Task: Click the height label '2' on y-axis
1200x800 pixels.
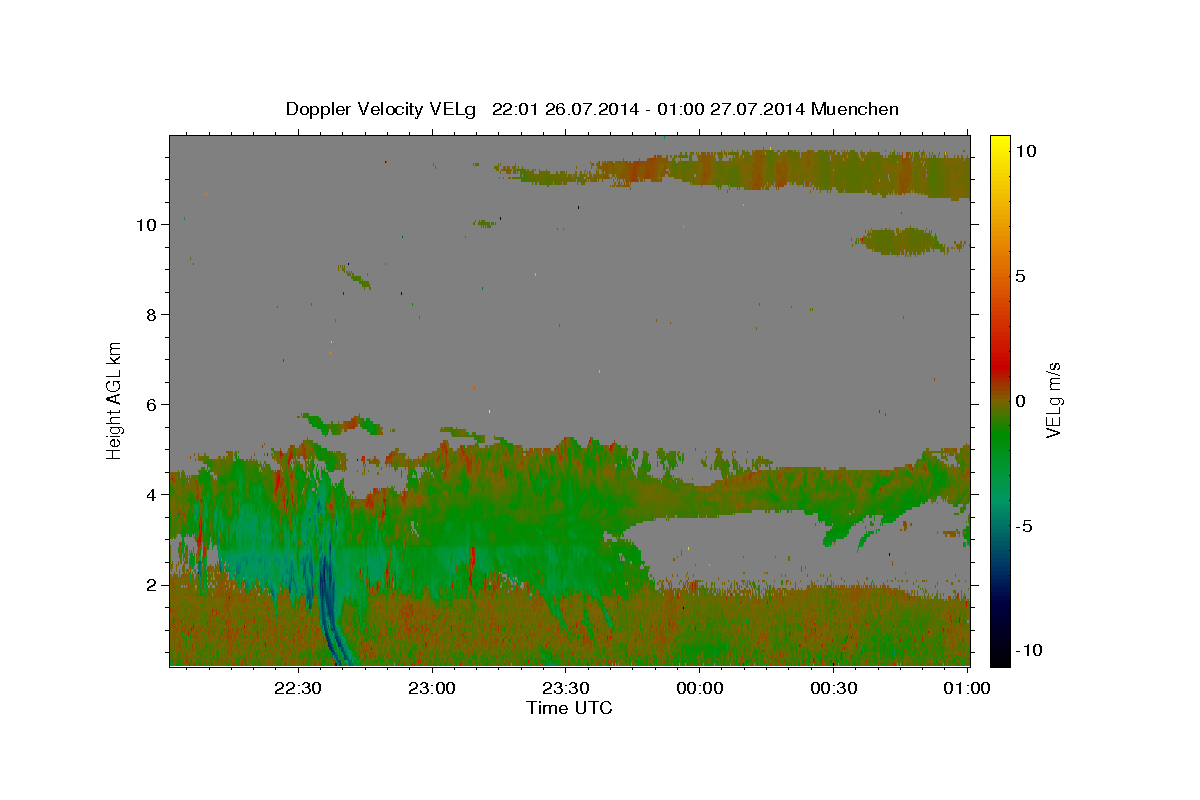Action: coord(152,585)
